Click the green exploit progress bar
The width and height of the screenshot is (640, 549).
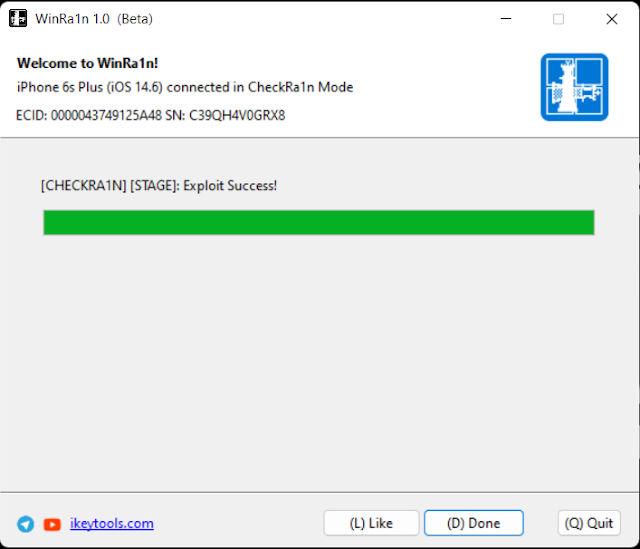(x=319, y=222)
